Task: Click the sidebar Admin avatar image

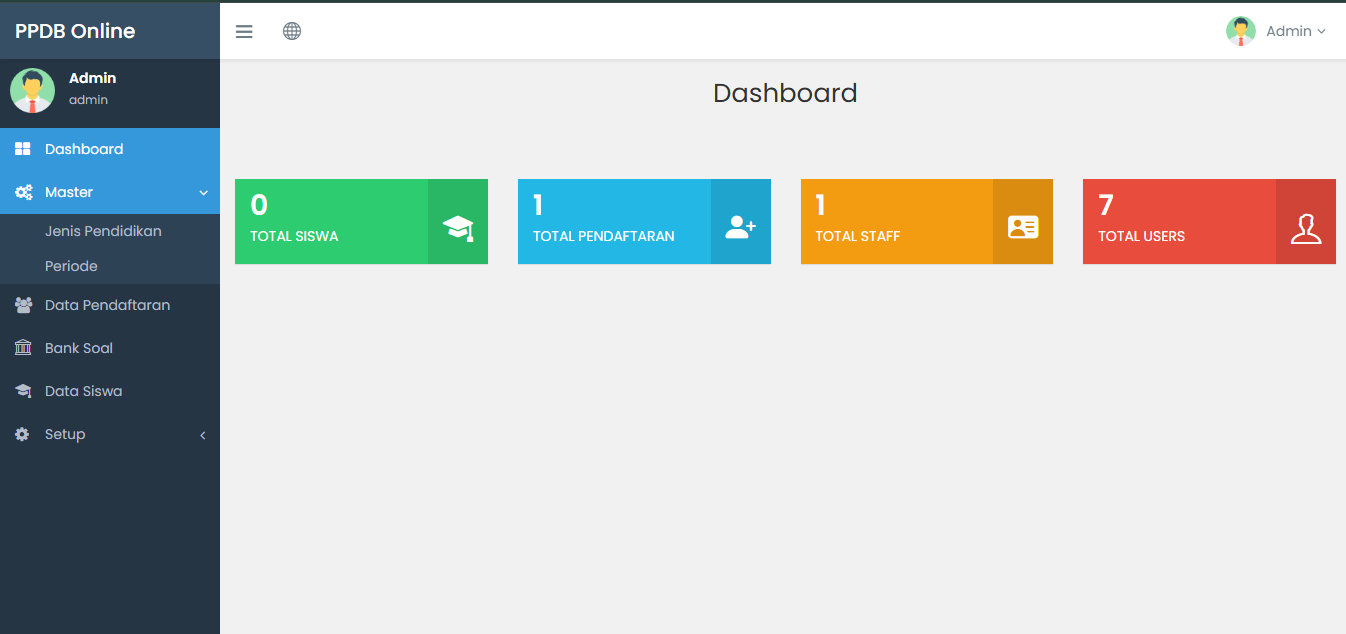Action: [x=33, y=91]
